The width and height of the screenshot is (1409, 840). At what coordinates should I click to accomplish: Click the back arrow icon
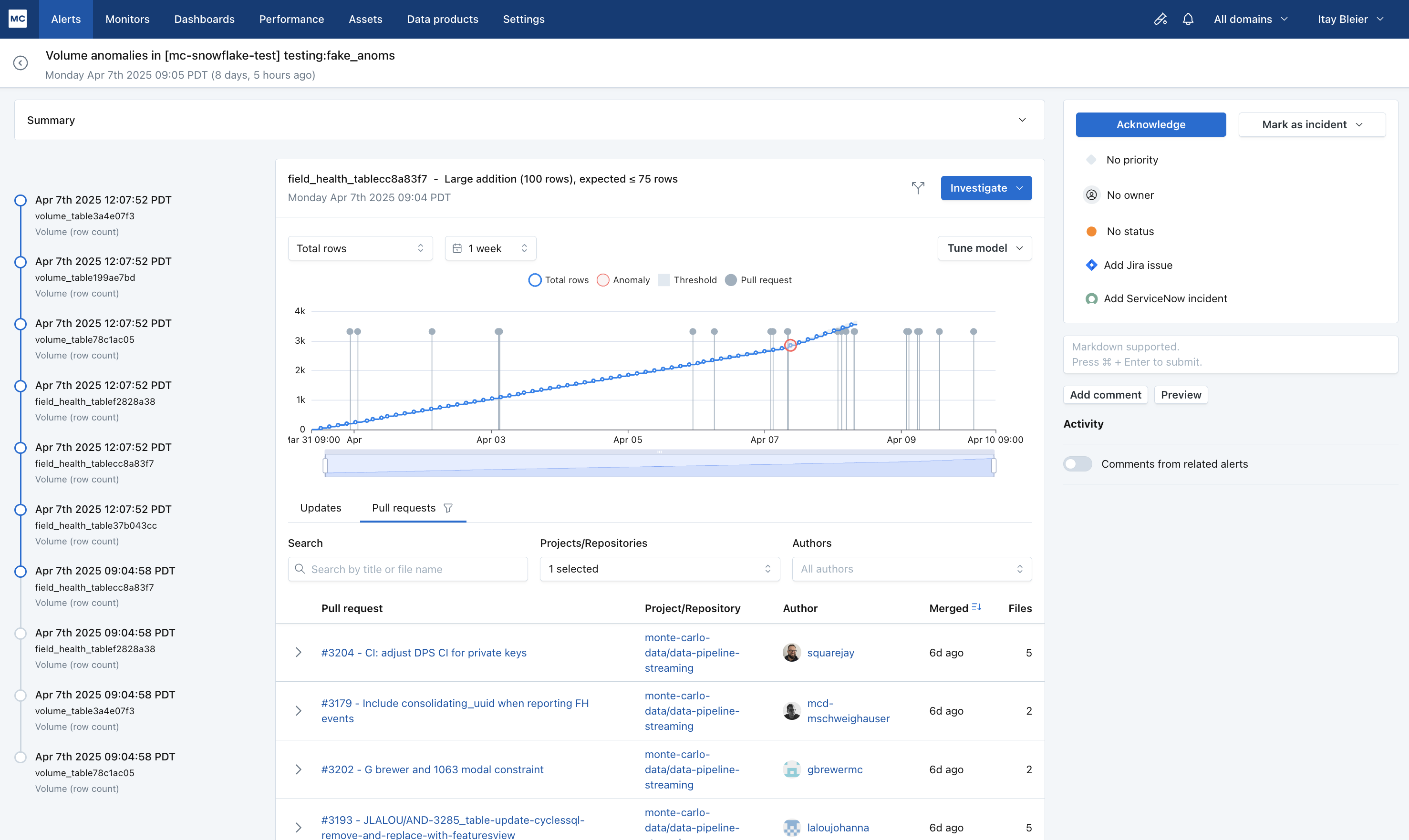[x=21, y=63]
